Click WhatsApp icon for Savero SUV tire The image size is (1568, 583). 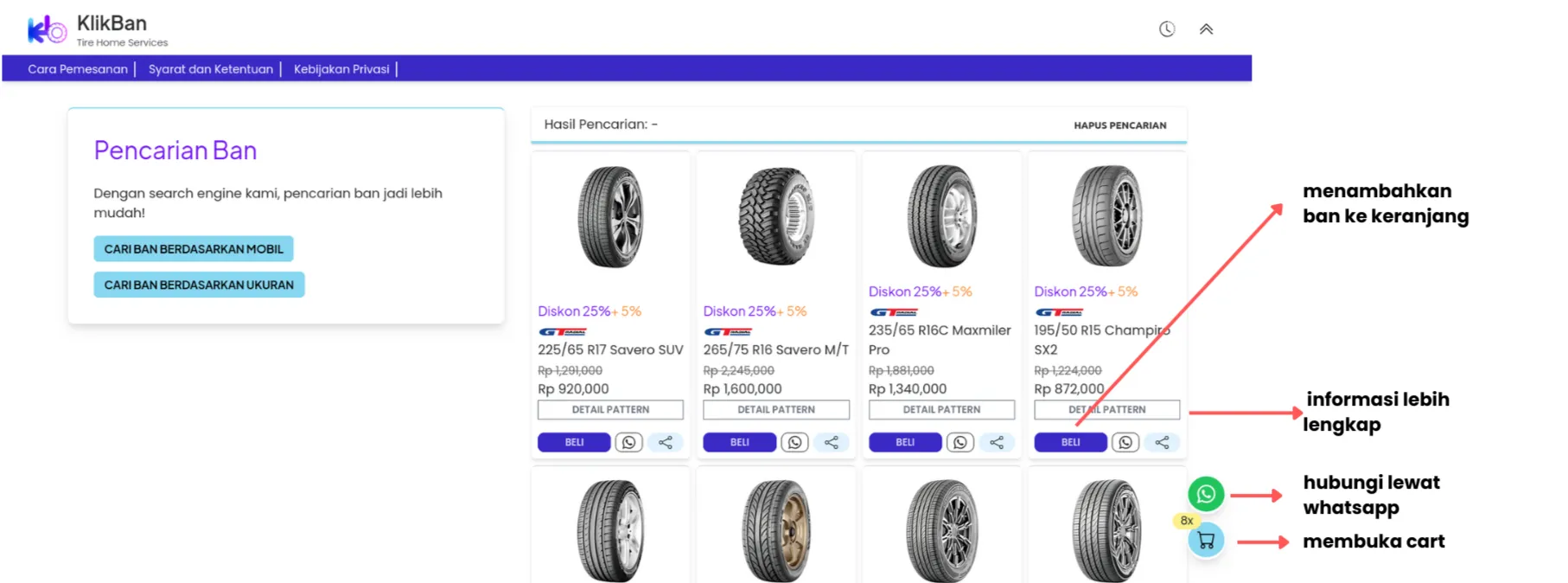point(628,443)
